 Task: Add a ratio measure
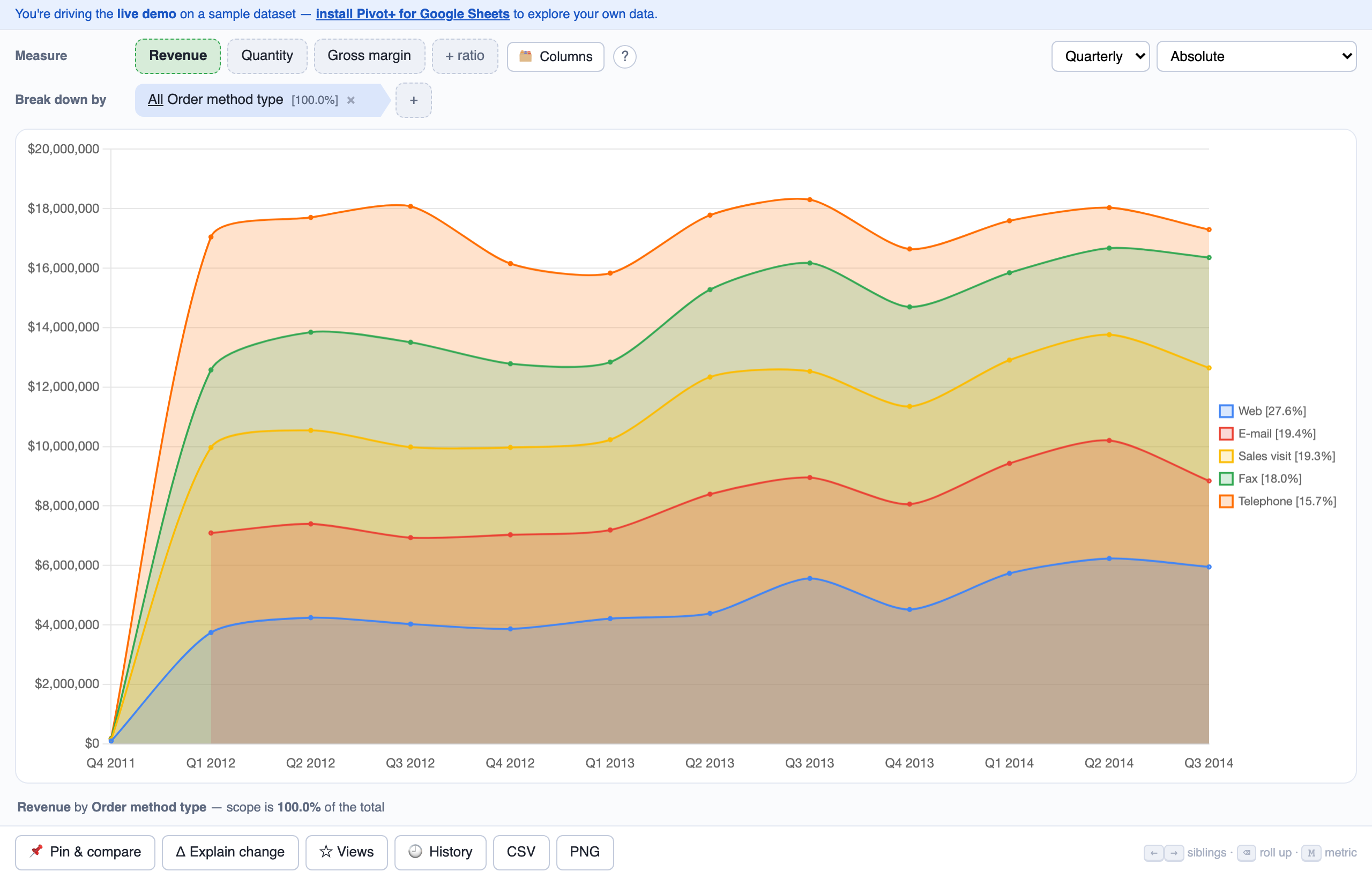[x=465, y=56]
